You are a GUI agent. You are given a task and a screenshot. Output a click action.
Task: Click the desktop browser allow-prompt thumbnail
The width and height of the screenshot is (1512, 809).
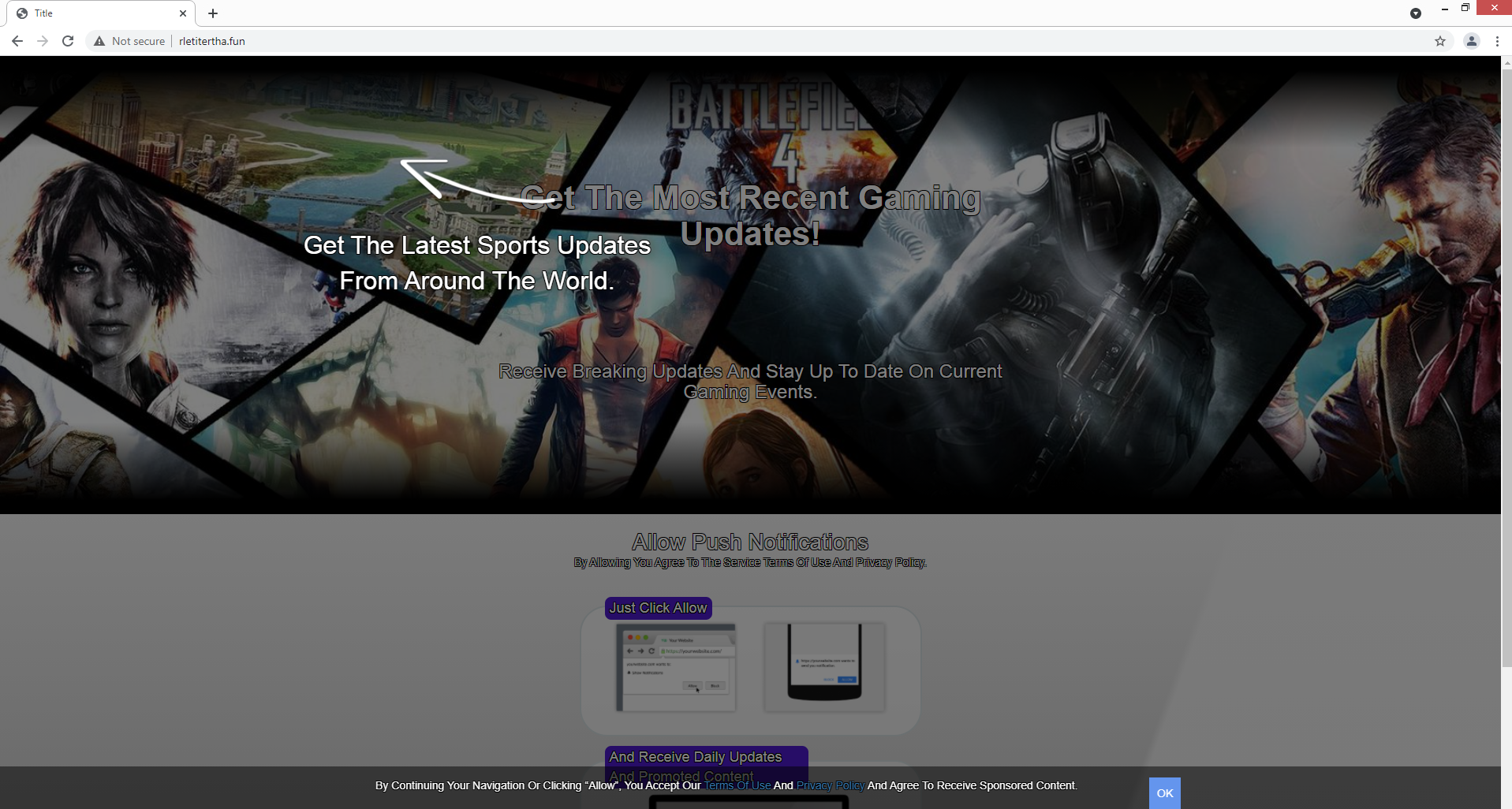coord(676,667)
